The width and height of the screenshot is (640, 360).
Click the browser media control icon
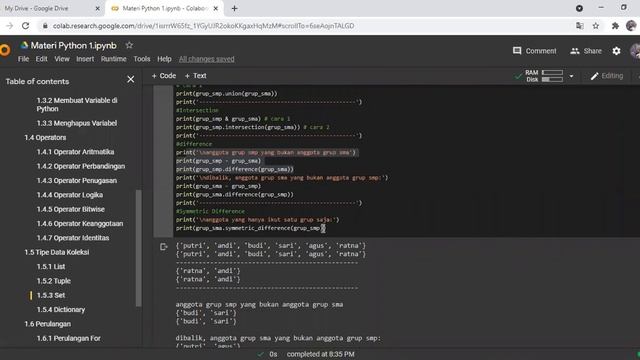[x=579, y=8]
